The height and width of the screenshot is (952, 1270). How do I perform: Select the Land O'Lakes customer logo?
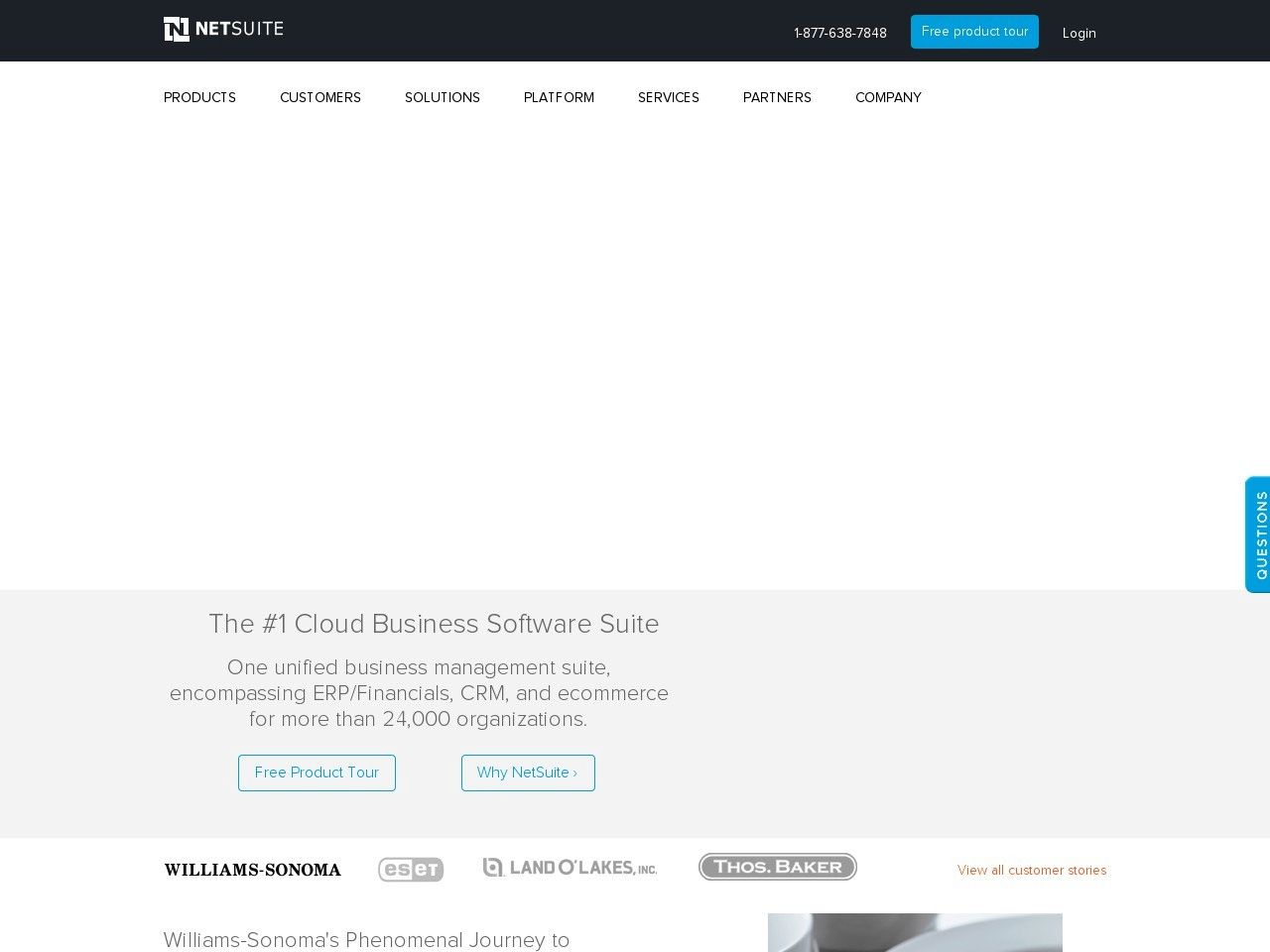[570, 868]
